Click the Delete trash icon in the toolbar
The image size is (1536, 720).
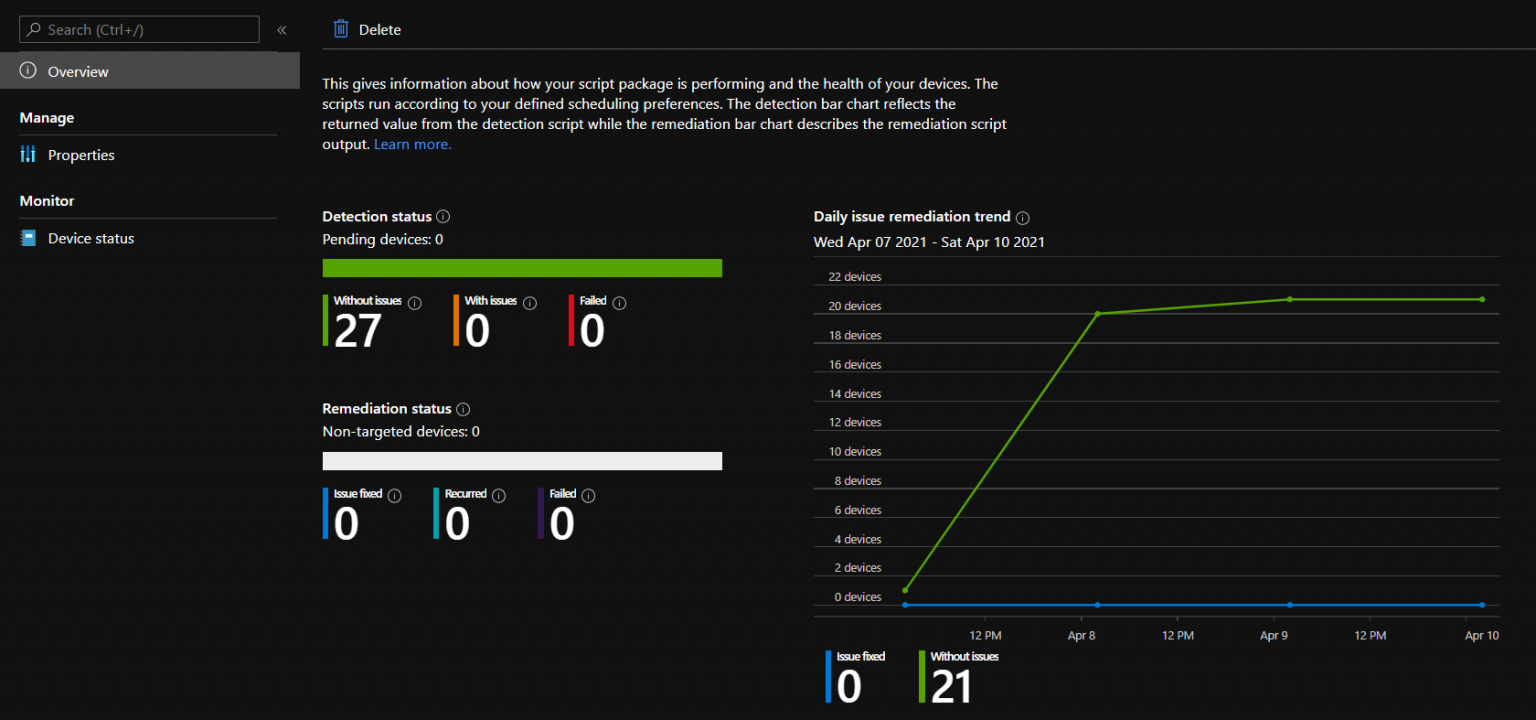(x=340, y=29)
